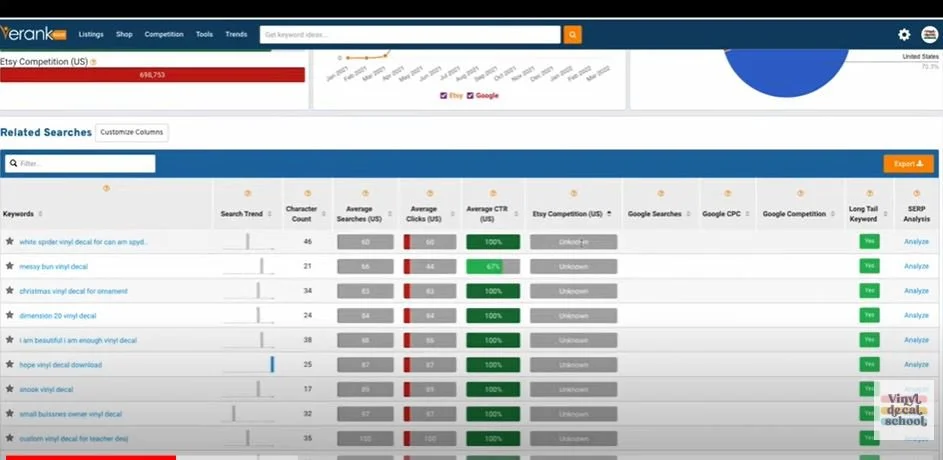
Task: Focus the table Filter input field
Action: click(x=80, y=164)
